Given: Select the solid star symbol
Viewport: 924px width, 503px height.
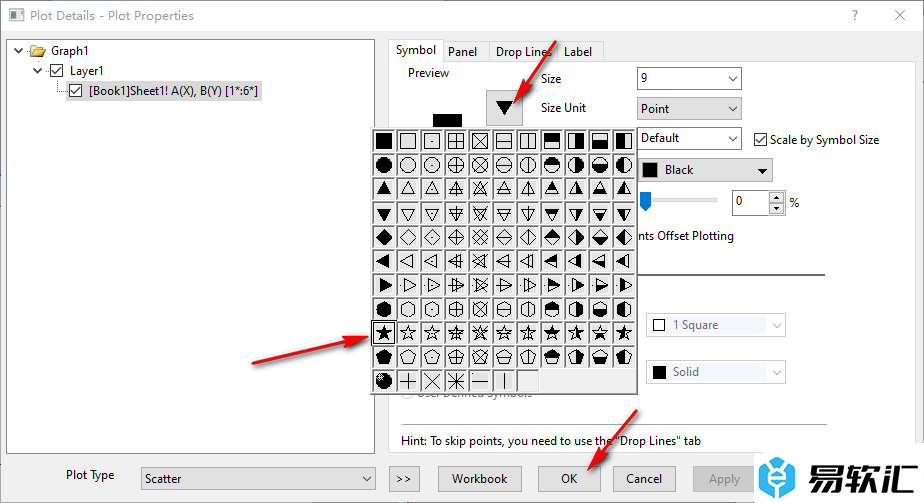Looking at the screenshot, I should (384, 333).
